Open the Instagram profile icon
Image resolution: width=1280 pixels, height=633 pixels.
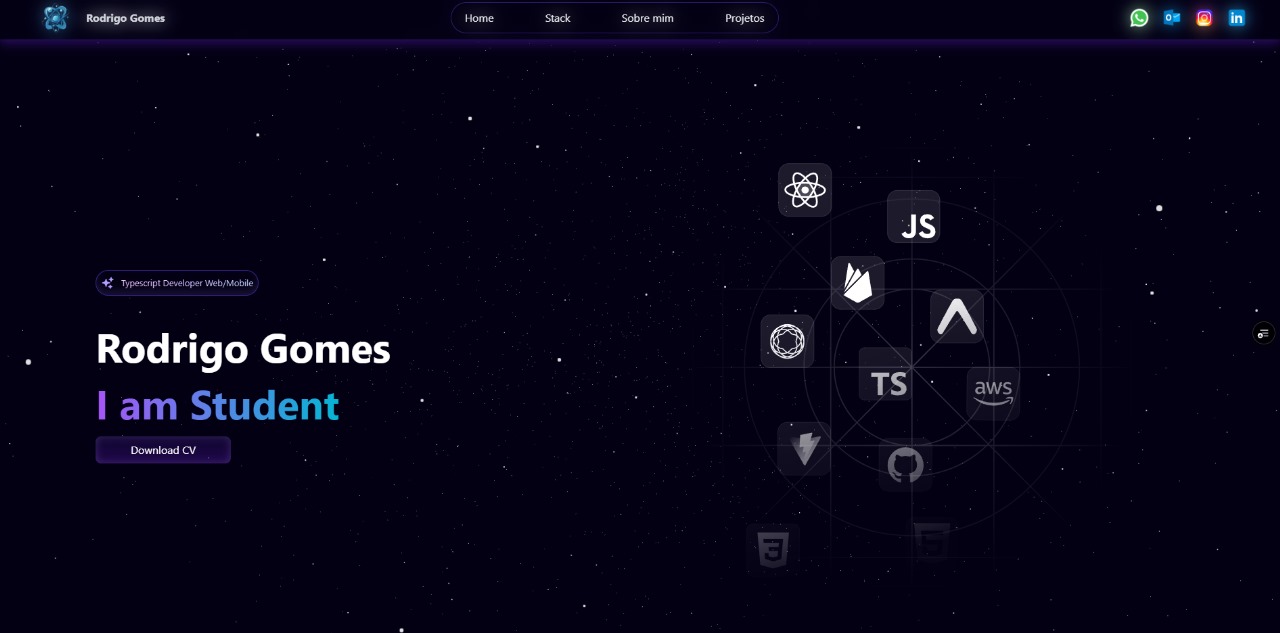(x=1204, y=18)
